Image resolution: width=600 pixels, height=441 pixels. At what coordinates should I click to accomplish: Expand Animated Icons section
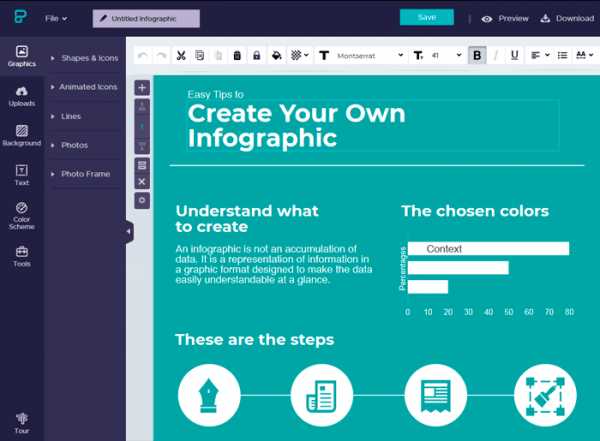pos(85,87)
